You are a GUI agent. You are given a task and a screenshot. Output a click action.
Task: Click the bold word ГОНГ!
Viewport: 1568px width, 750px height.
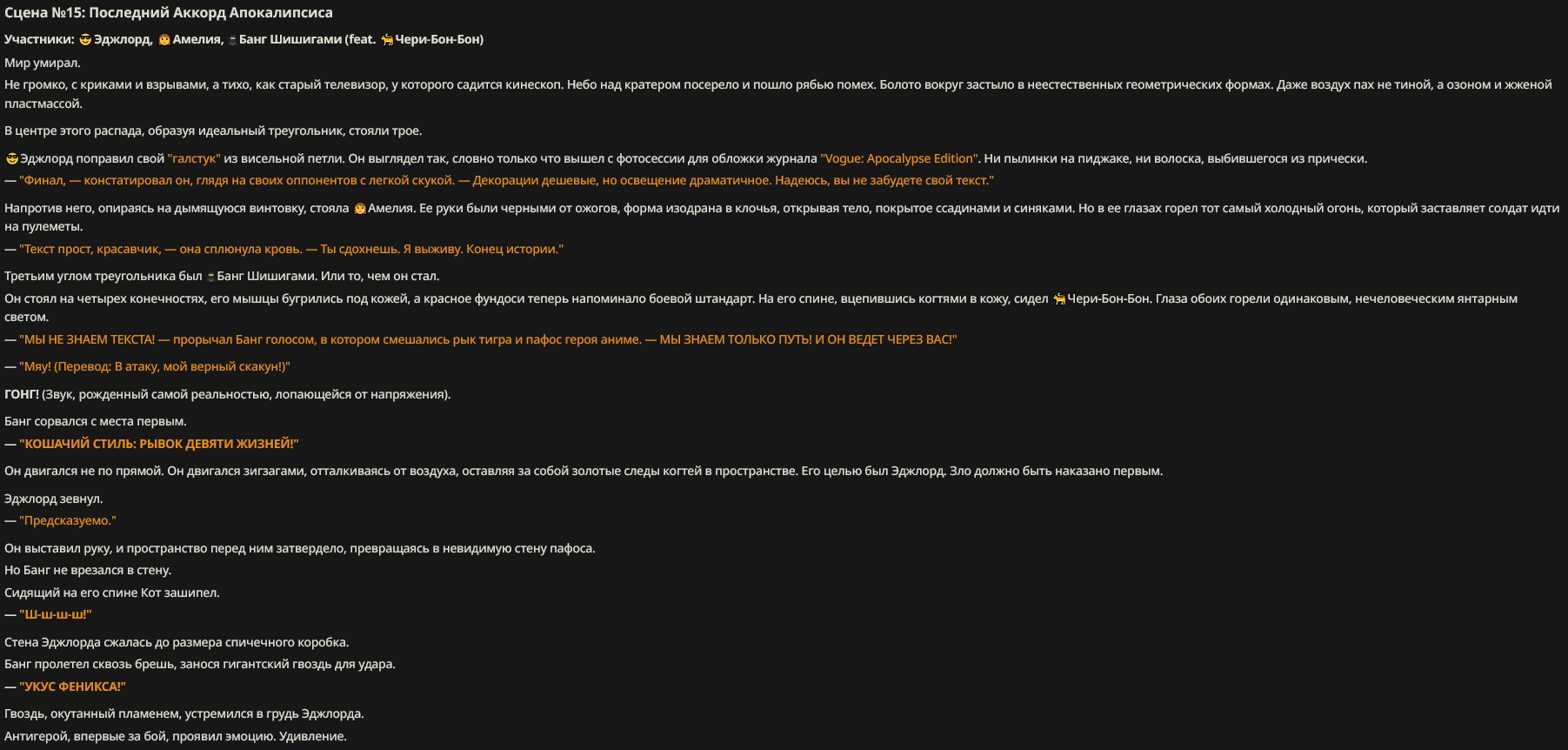pyautogui.click(x=22, y=394)
